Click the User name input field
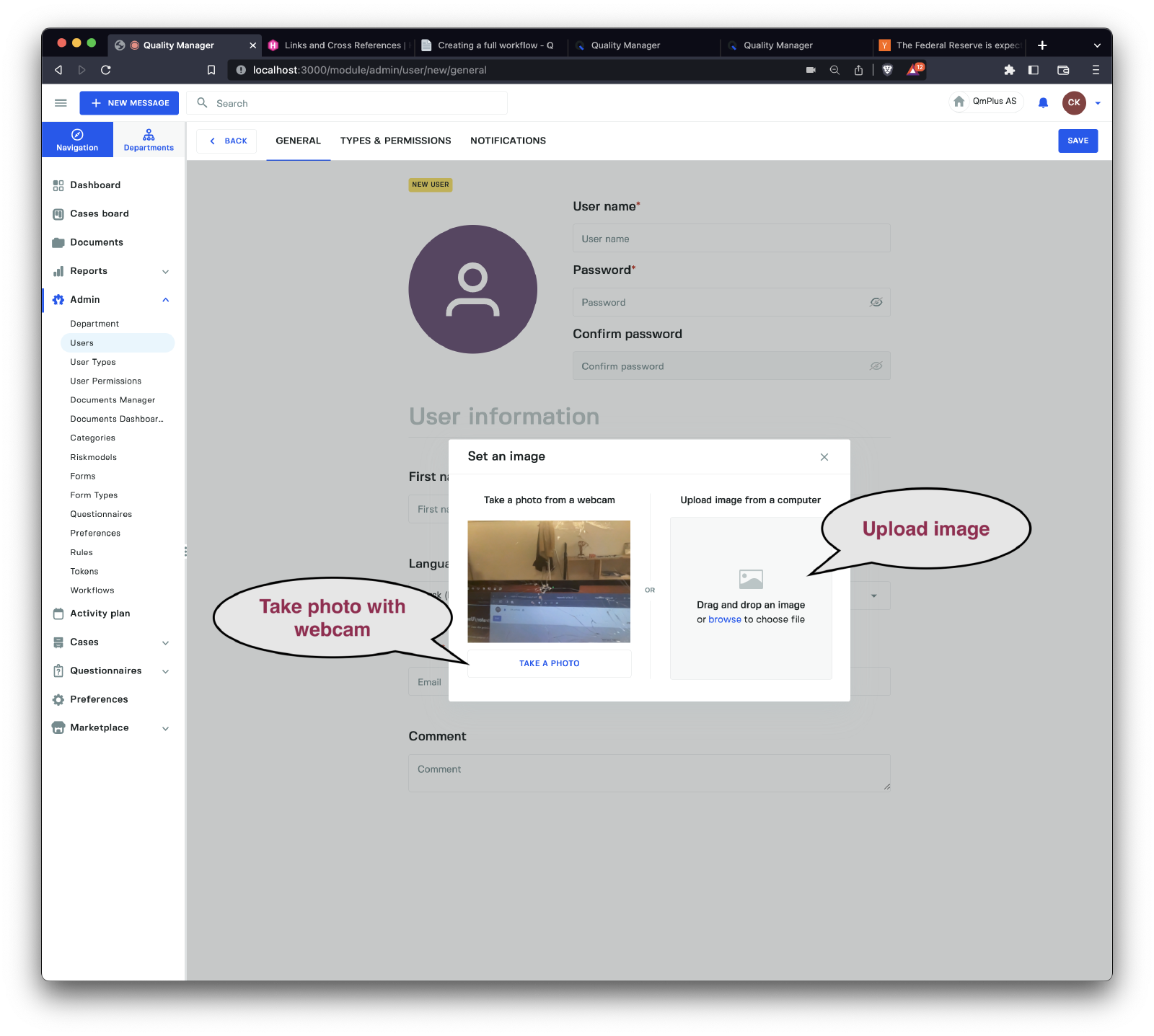 [x=731, y=239]
